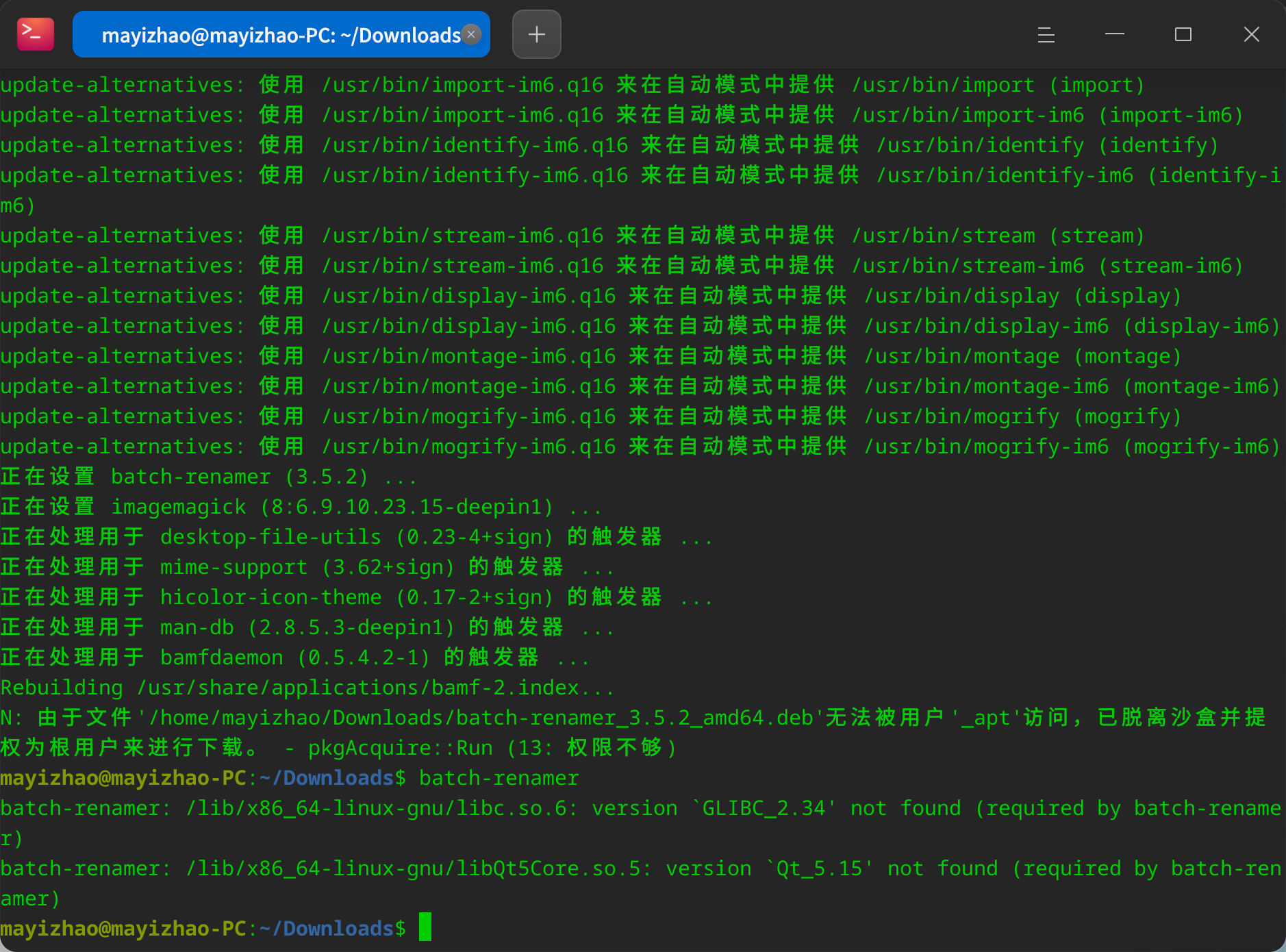1286x952 pixels.
Task: Close the terminal window
Action: pos(1252,34)
